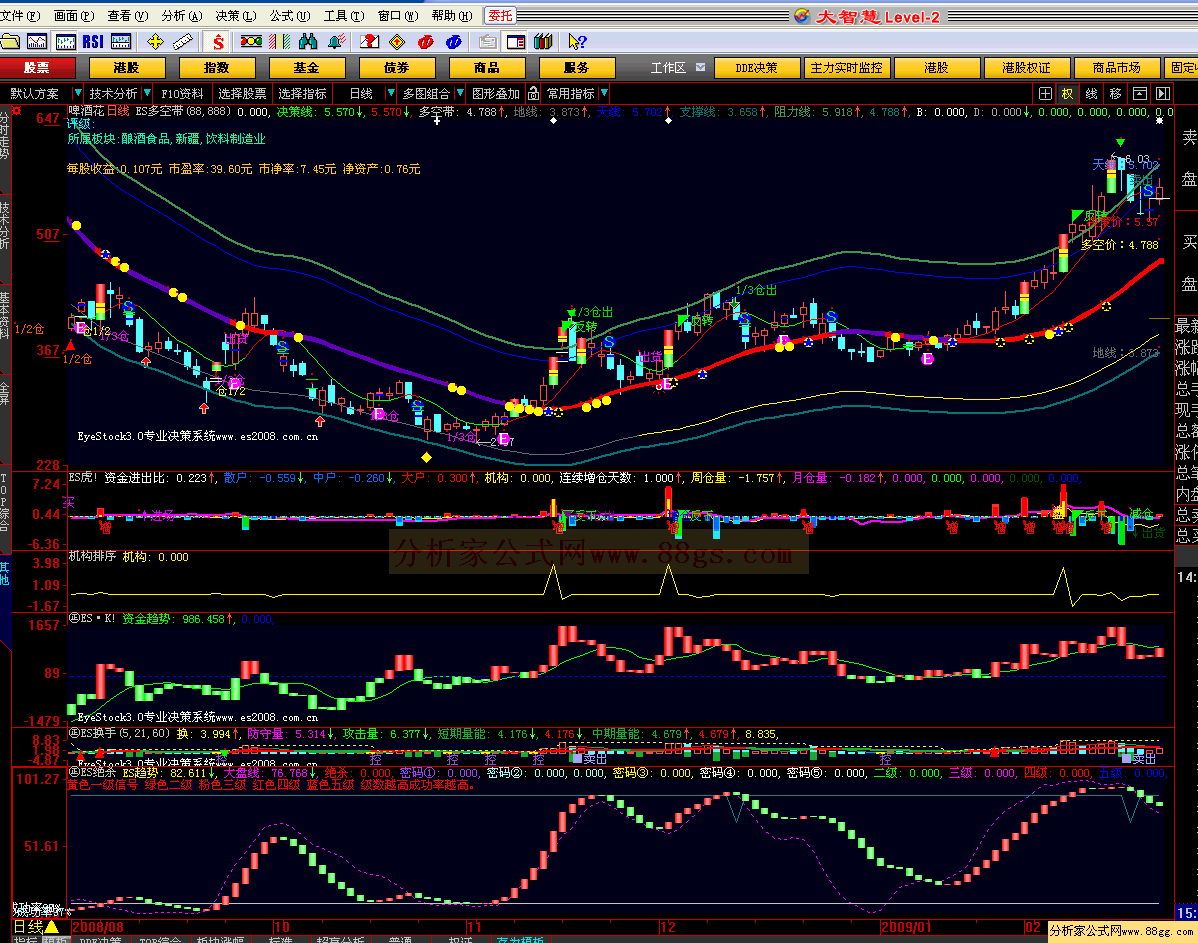
Task: Click the 选择股票 button
Action: (x=241, y=93)
